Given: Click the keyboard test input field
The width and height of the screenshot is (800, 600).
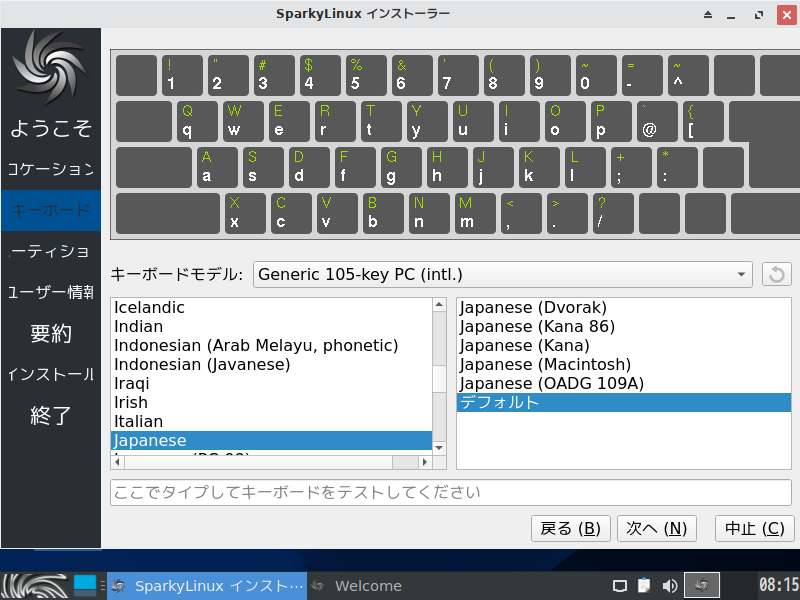Looking at the screenshot, I should click(451, 492).
